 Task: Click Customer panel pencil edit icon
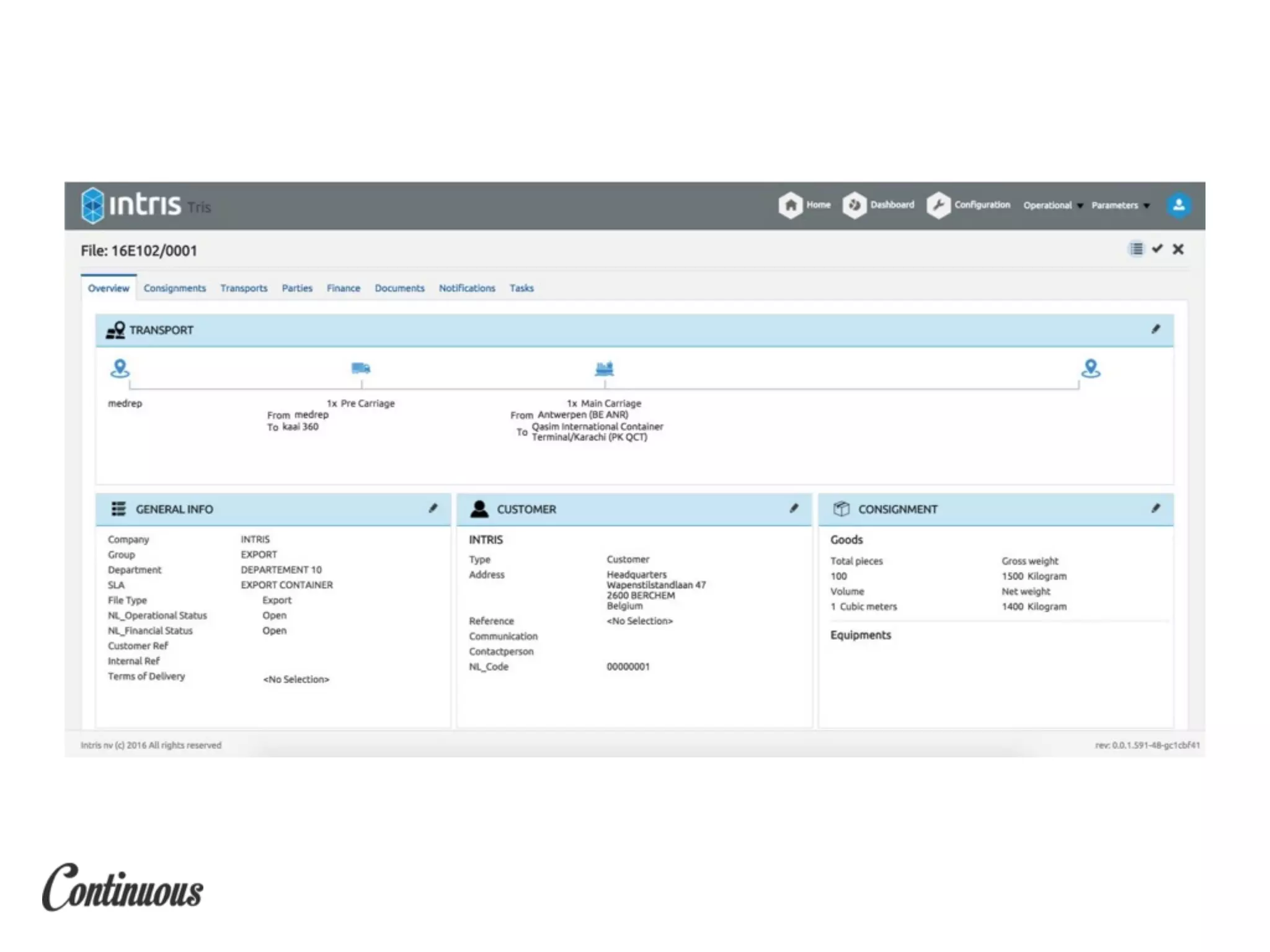pos(794,508)
